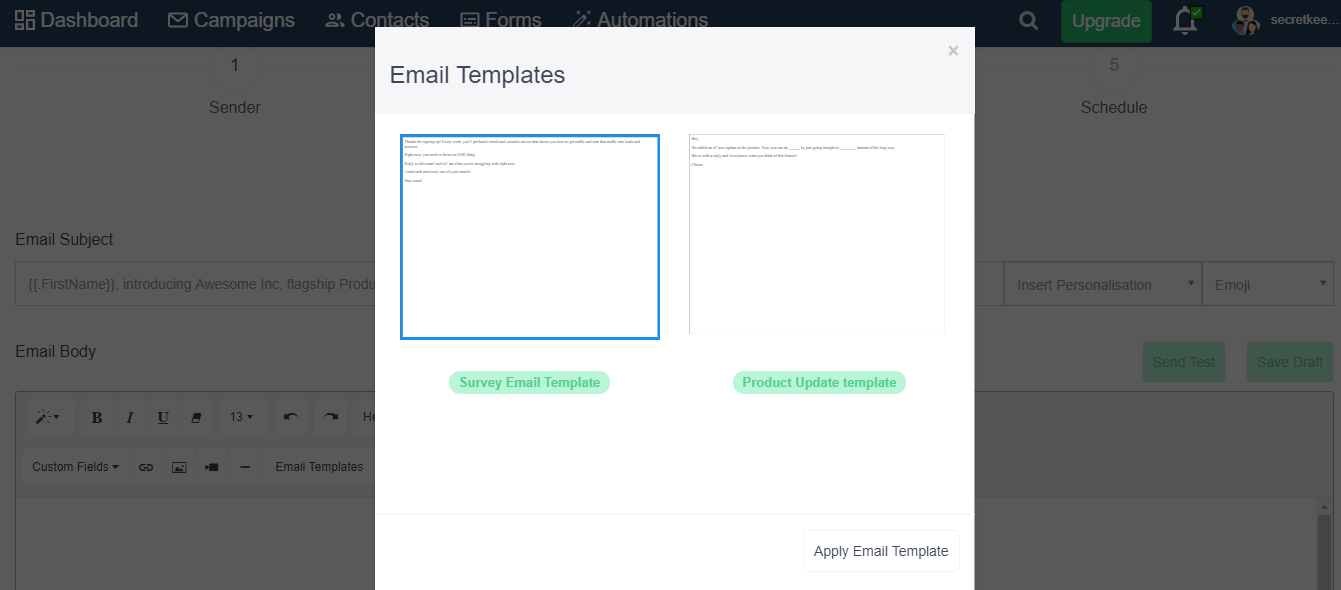
Task: Click the green Upgrade button
Action: click(x=1106, y=21)
